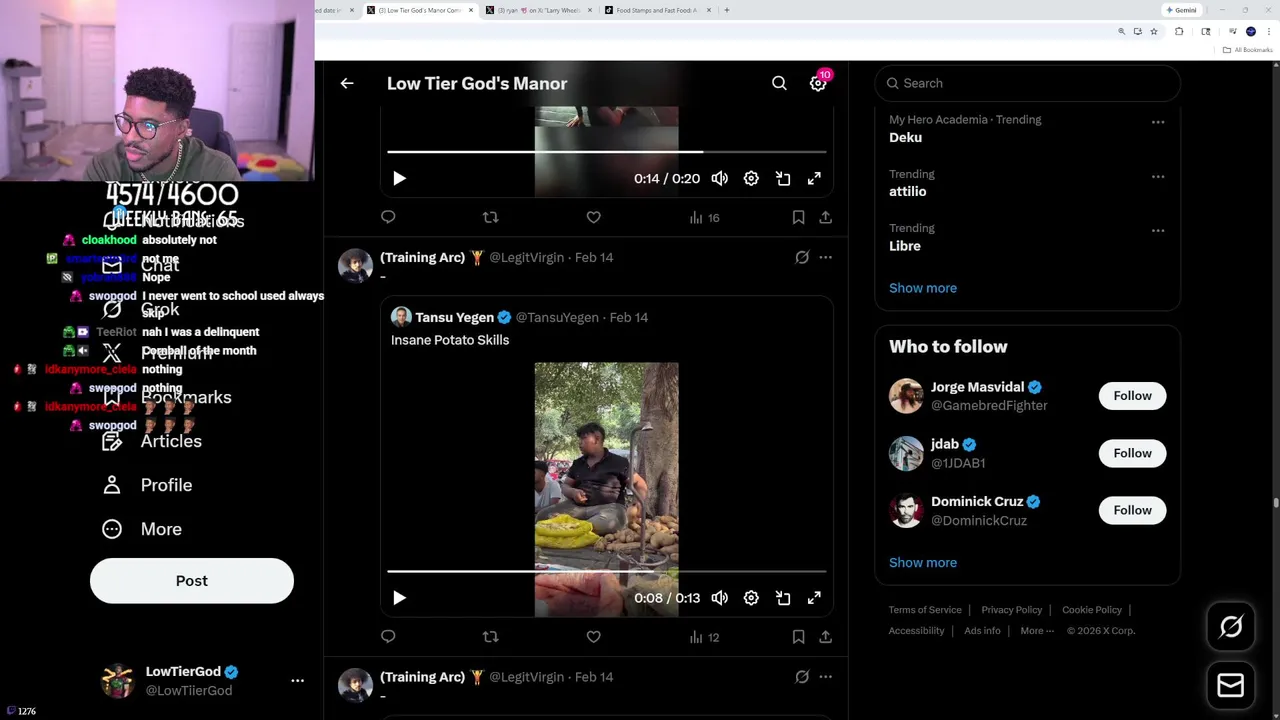Go back from Low Tier God's Manor

tap(347, 83)
